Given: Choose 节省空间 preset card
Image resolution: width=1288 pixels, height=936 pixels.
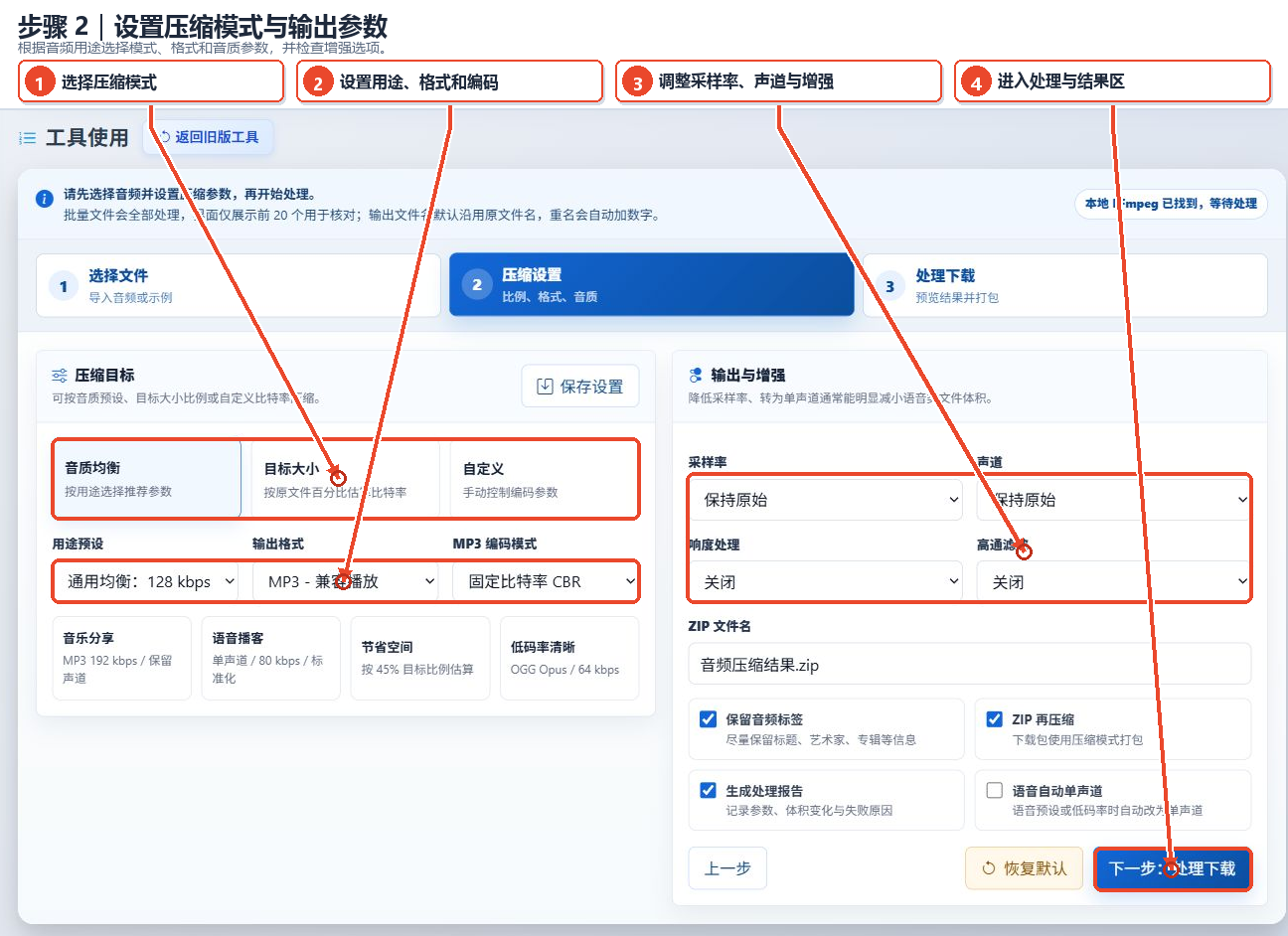Looking at the screenshot, I should 420,658.
